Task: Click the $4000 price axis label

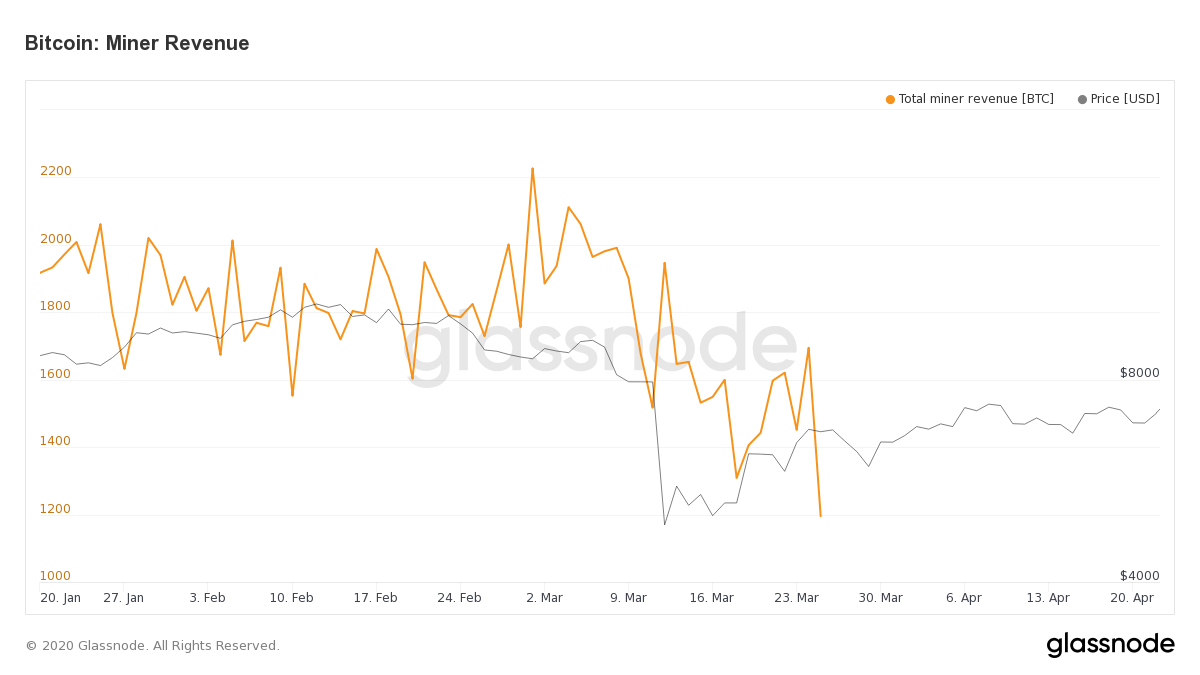Action: click(x=1140, y=576)
